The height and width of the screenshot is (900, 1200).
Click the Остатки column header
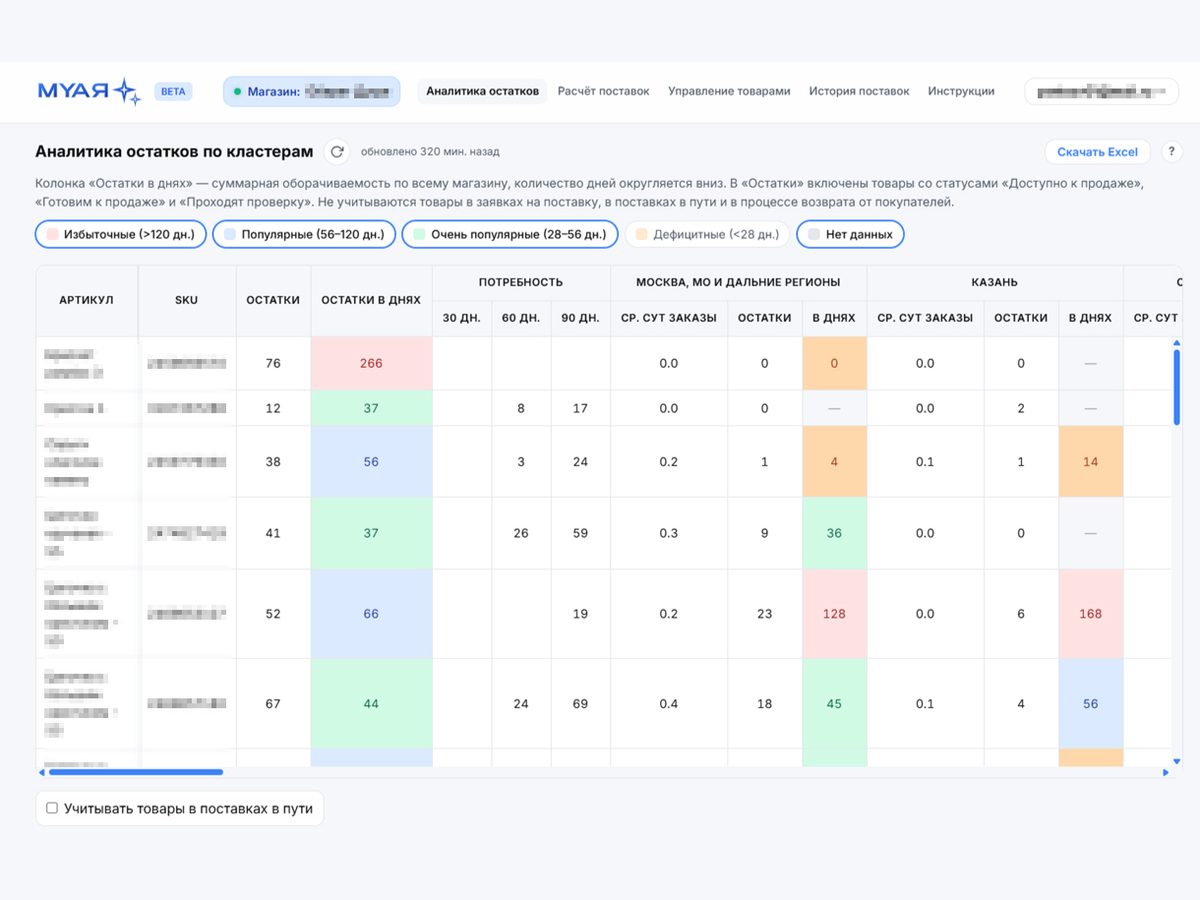pyautogui.click(x=273, y=300)
